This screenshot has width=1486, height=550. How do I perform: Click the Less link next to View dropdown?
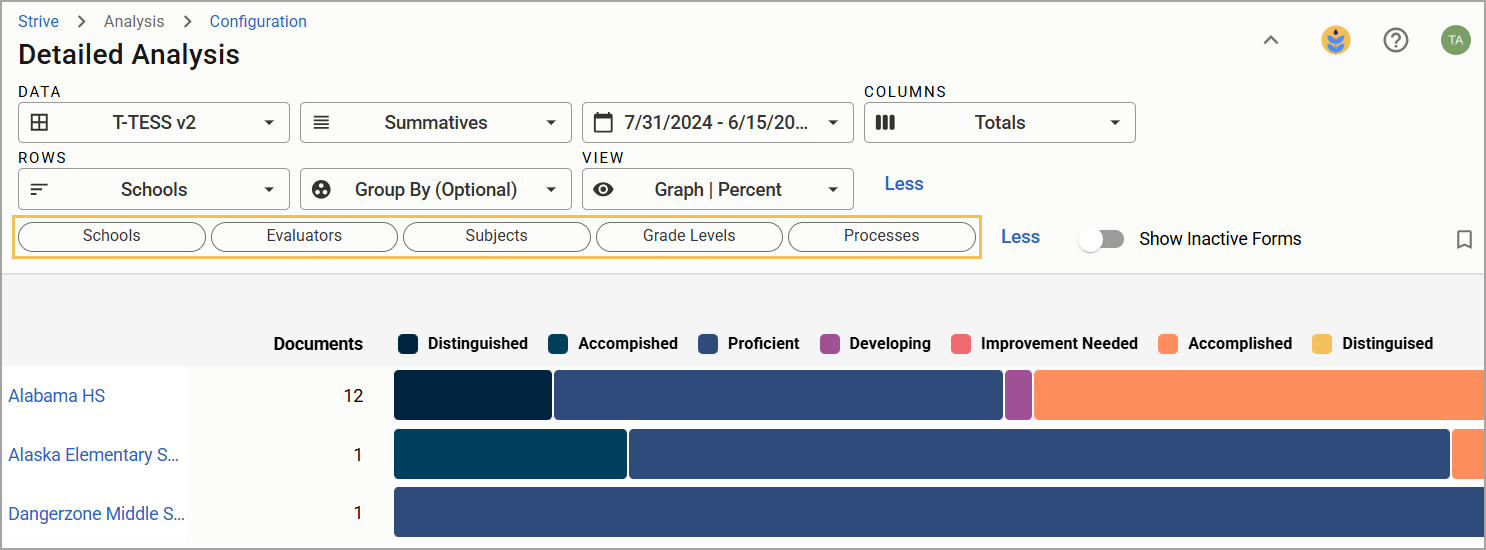[x=904, y=184]
